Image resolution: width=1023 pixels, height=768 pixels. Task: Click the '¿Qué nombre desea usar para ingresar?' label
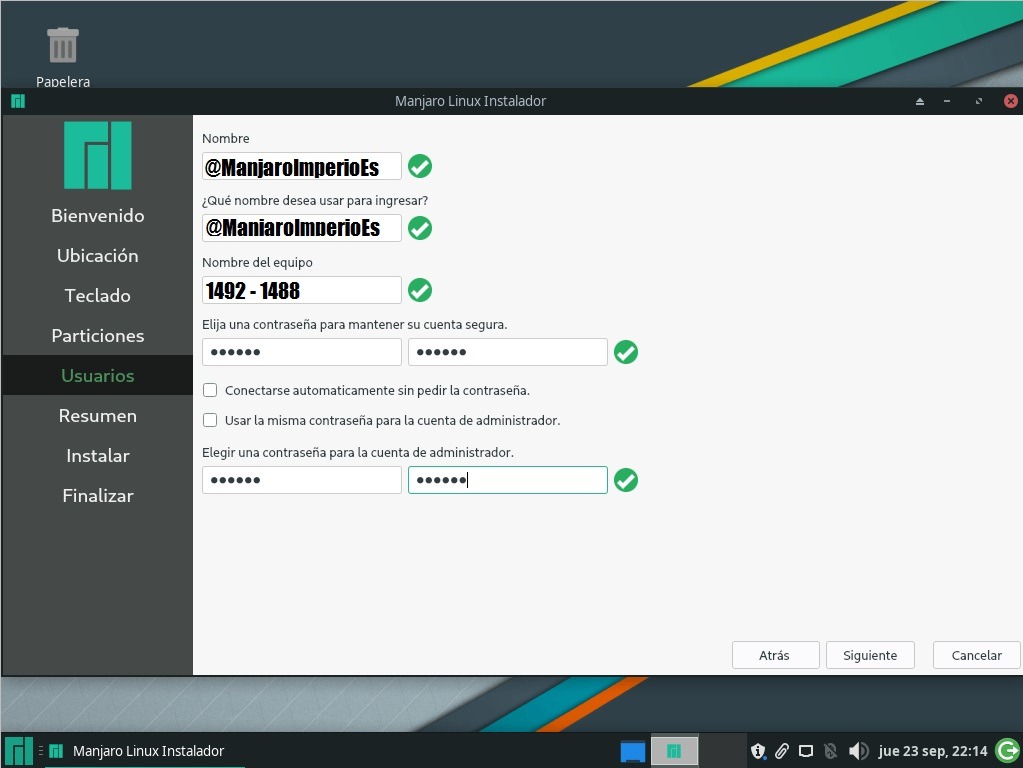click(315, 200)
